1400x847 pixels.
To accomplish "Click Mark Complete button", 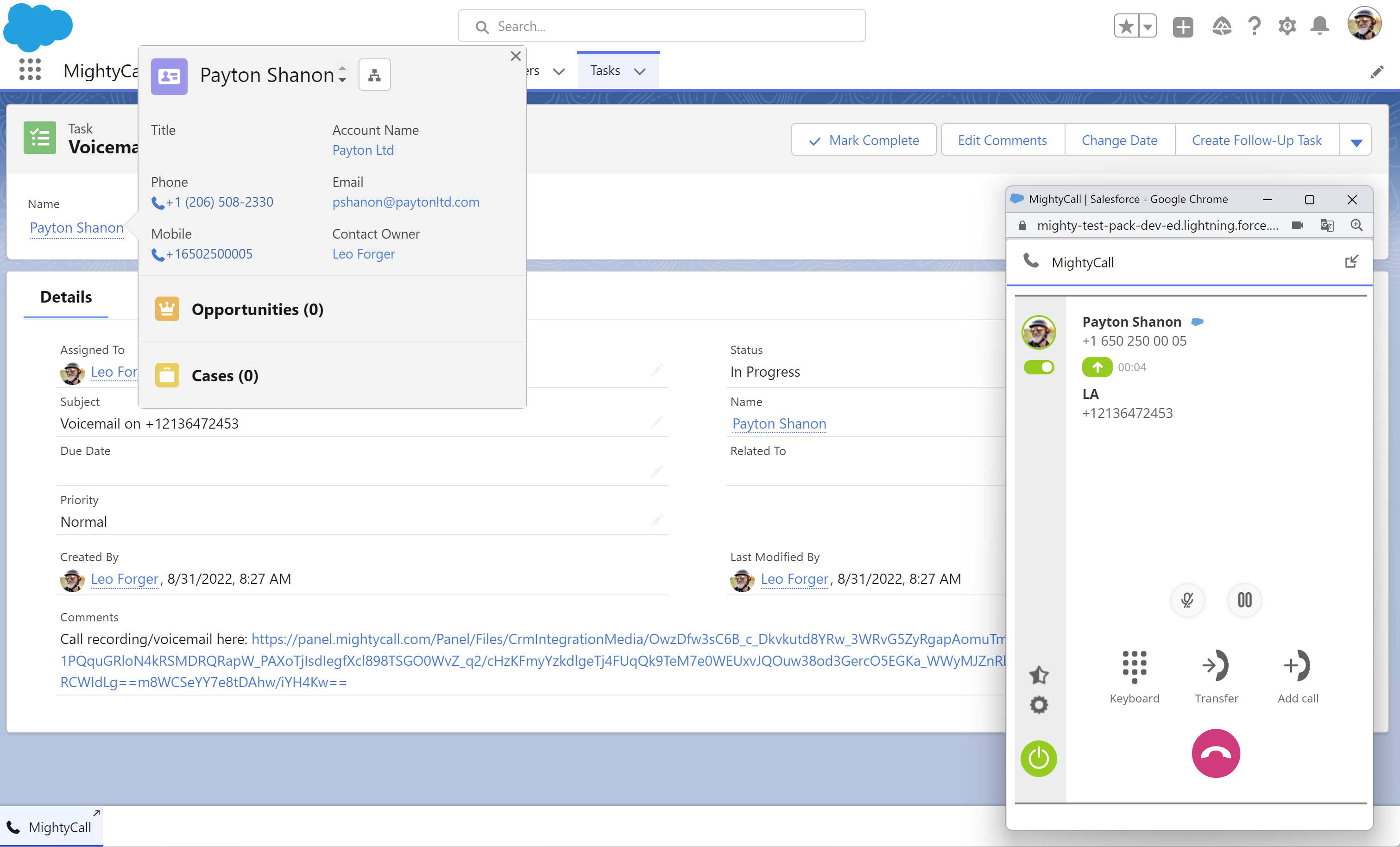I will [864, 140].
